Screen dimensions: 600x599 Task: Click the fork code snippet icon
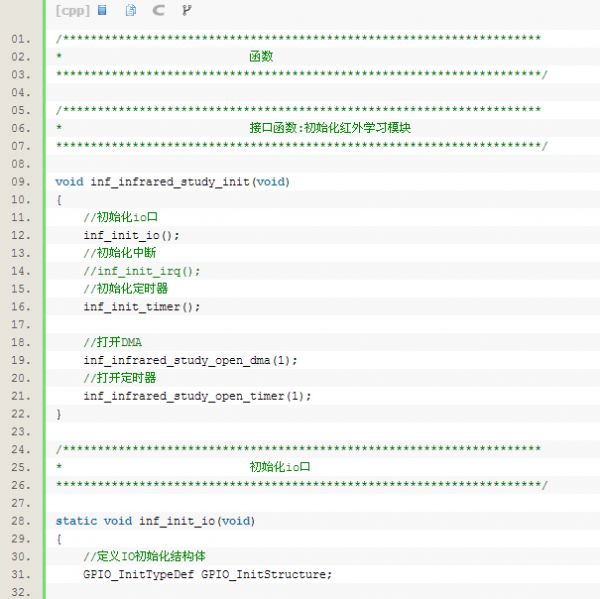[x=186, y=11]
